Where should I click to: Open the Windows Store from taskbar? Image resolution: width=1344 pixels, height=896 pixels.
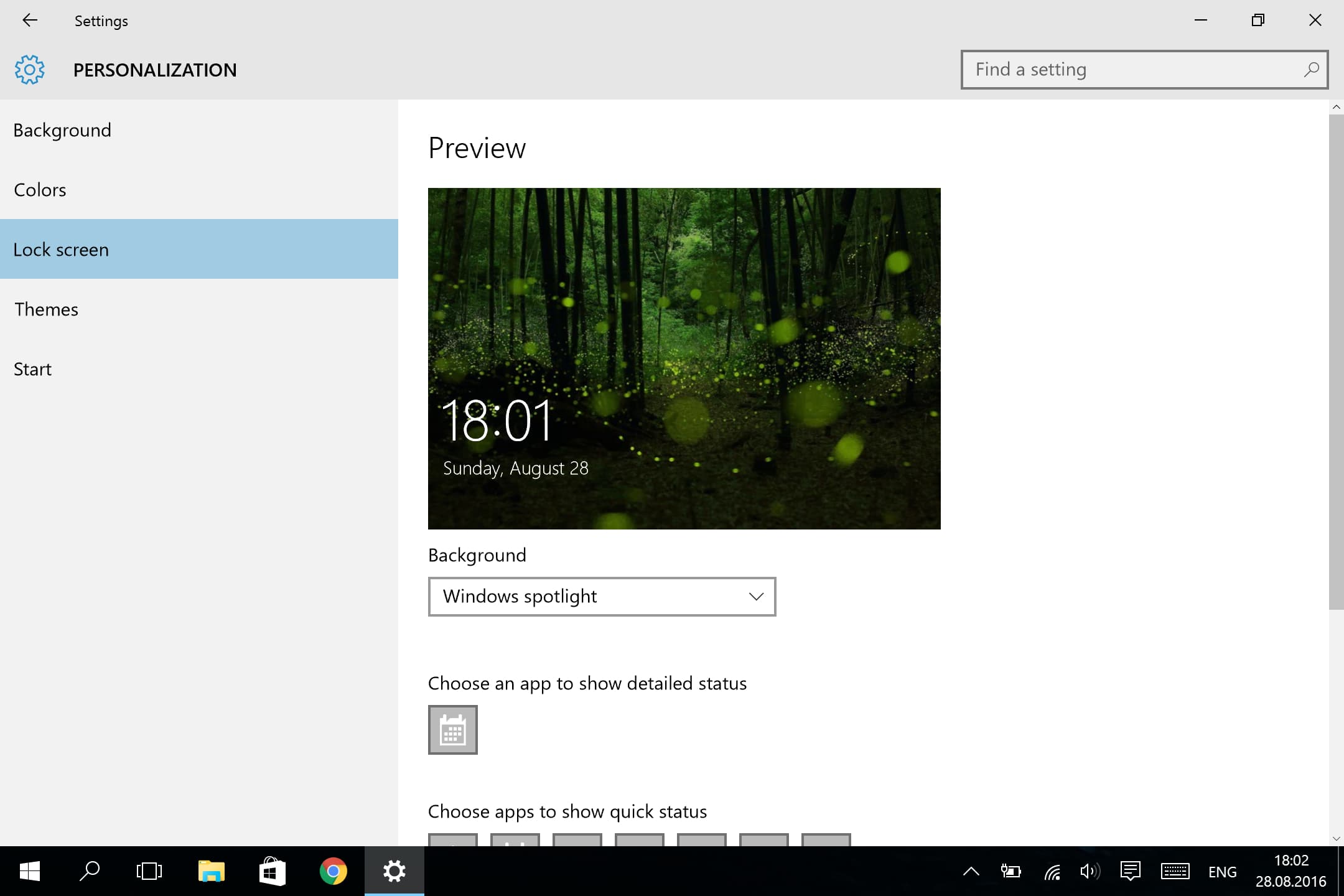click(272, 871)
